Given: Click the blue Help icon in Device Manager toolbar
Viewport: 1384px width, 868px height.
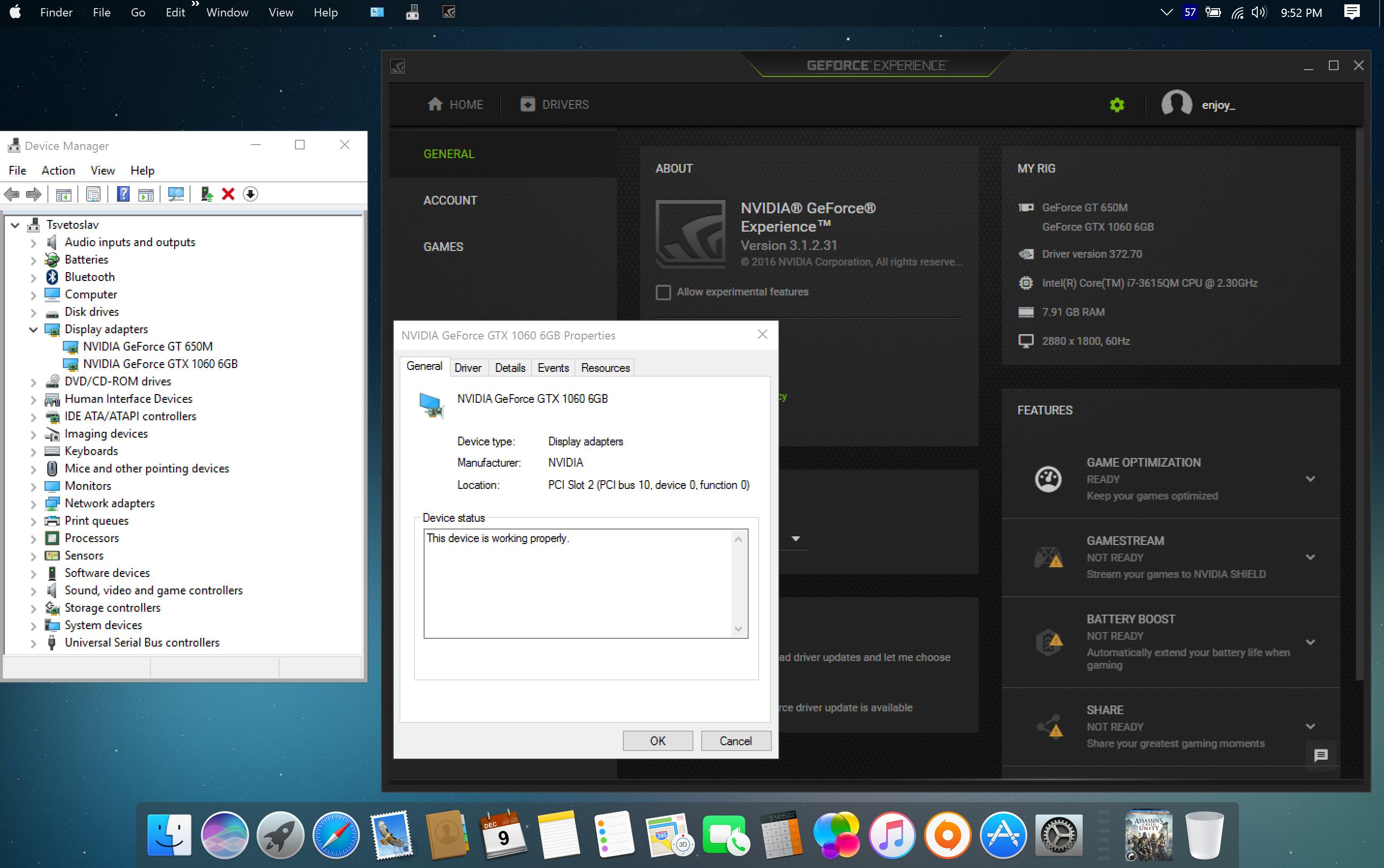Looking at the screenshot, I should click(123, 194).
